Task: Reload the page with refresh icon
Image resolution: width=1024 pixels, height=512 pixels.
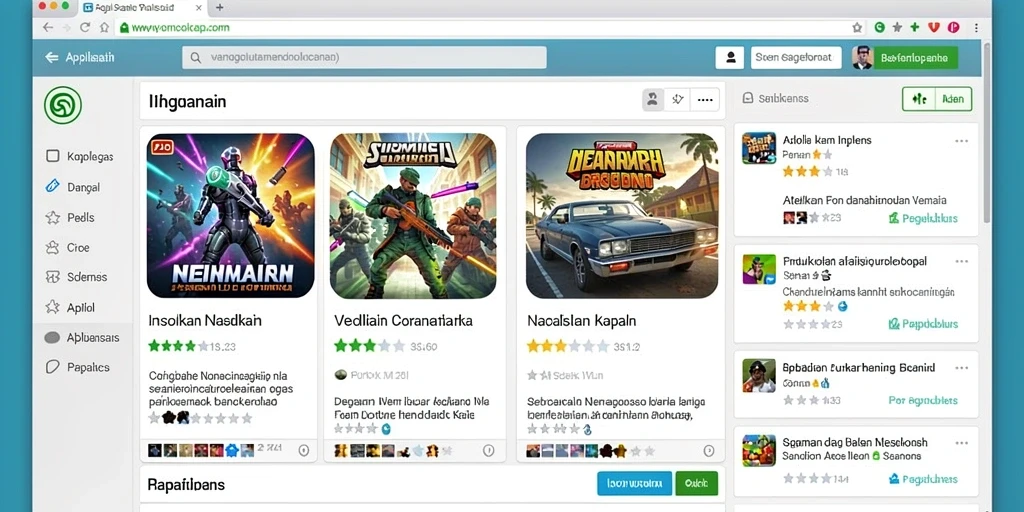Action: coord(85,27)
